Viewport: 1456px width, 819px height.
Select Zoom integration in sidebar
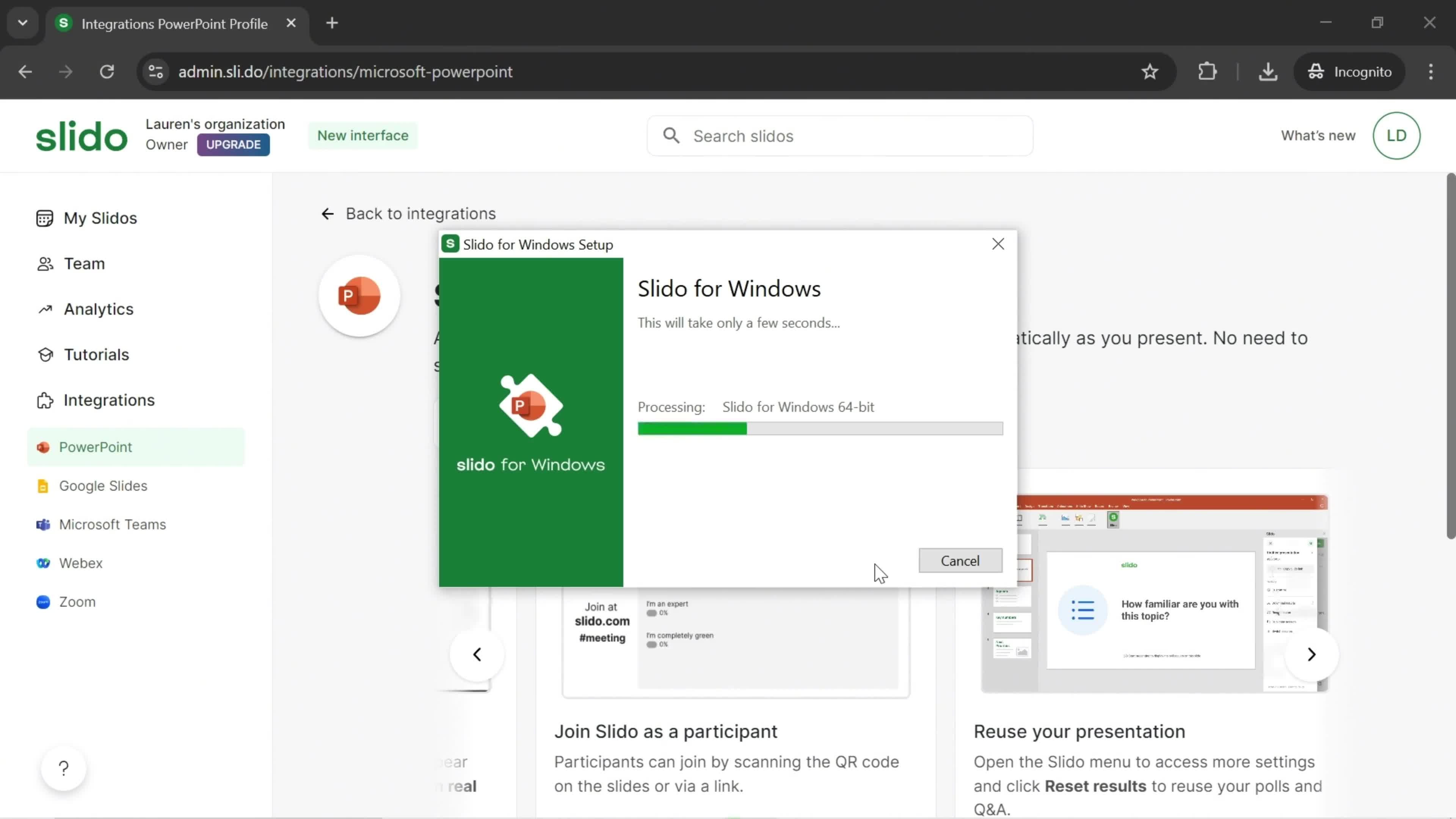click(77, 602)
